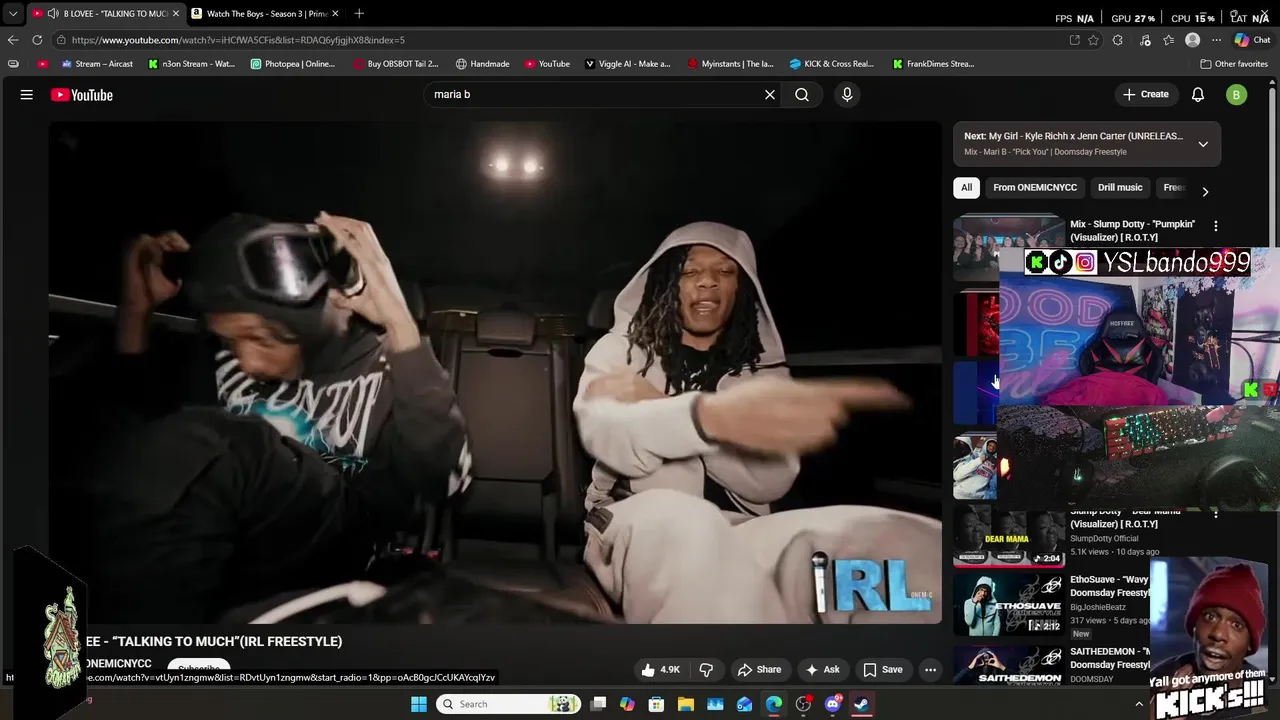This screenshot has height=720, width=1280.
Task: Open Task View in the taskbar
Action: [x=598, y=704]
